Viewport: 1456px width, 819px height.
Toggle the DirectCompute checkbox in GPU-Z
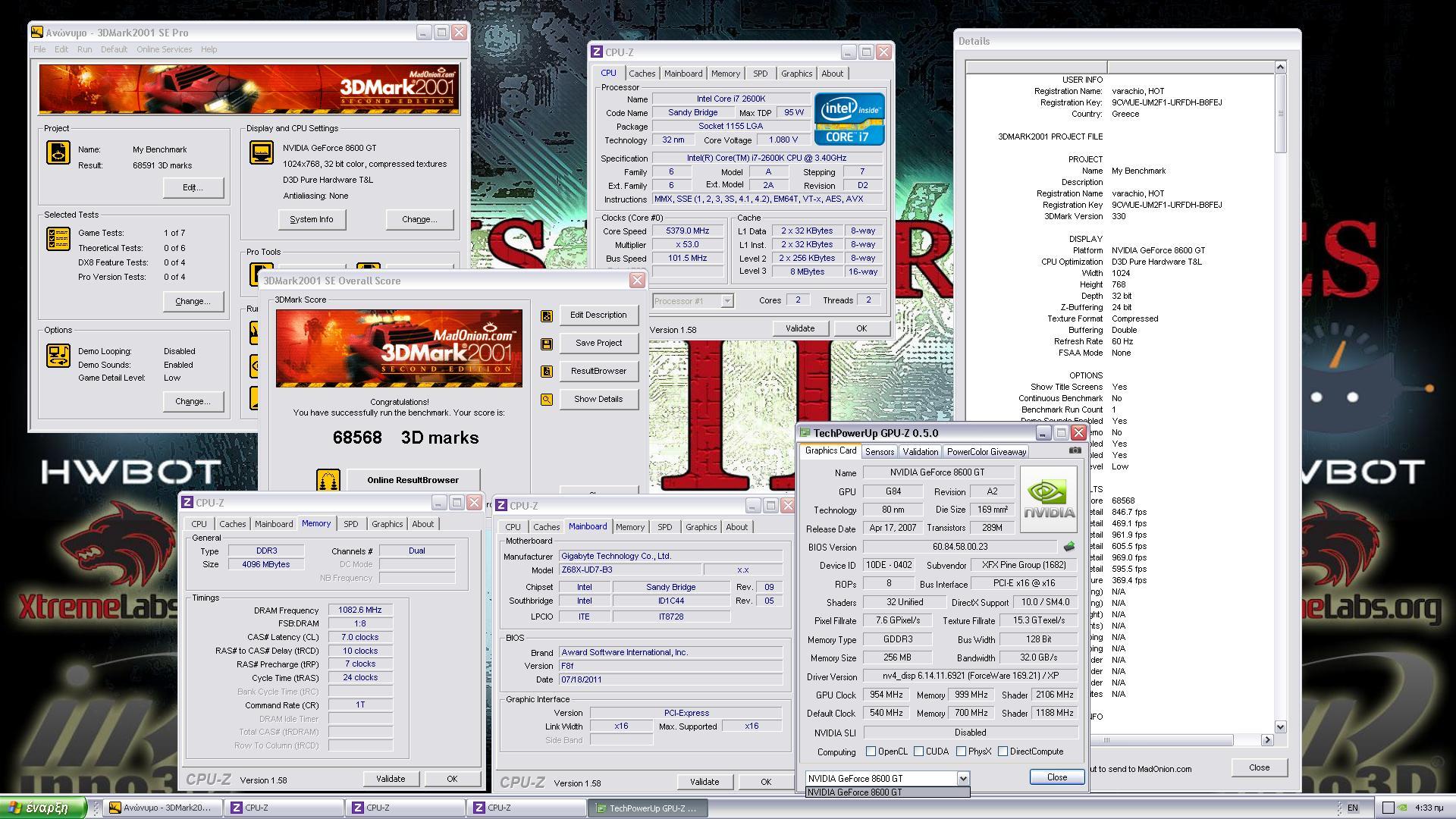click(x=1003, y=752)
